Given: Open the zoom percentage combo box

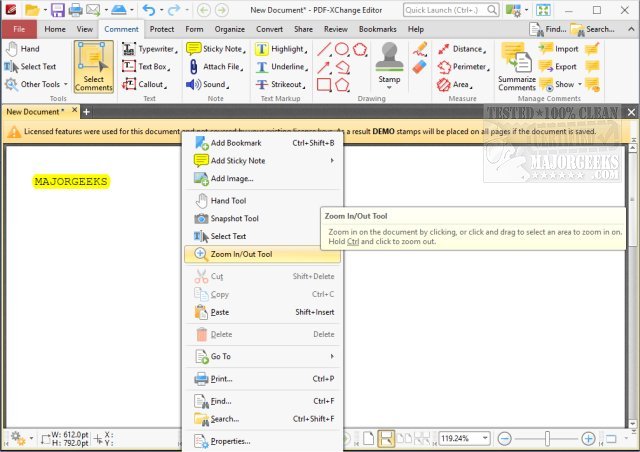Looking at the screenshot, I should pyautogui.click(x=464, y=439).
